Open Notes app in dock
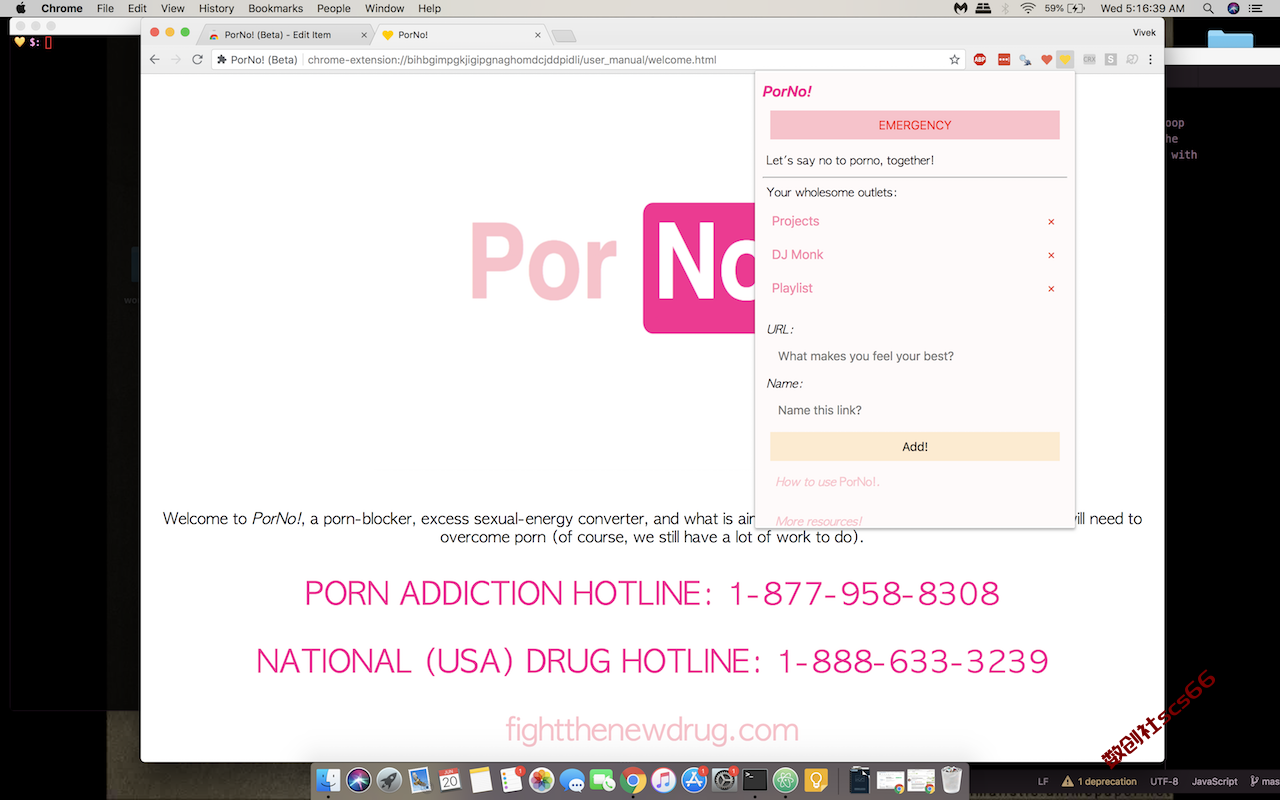Viewport: 1280px width, 800px height. tap(481, 780)
